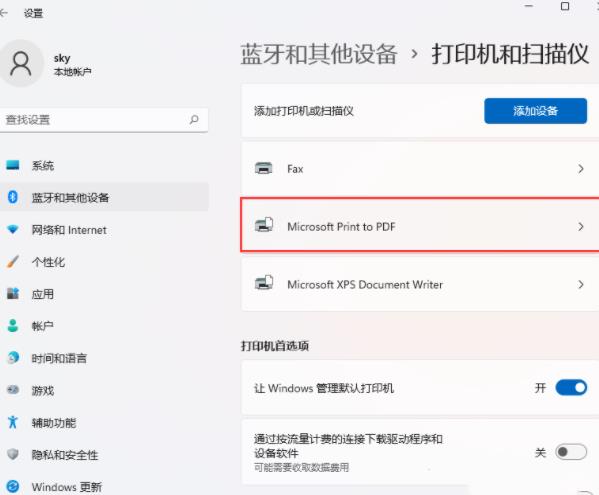Viewport: 599px width, 495px height.
Task: Open 帐户 settings category
Action: [x=104, y=326]
